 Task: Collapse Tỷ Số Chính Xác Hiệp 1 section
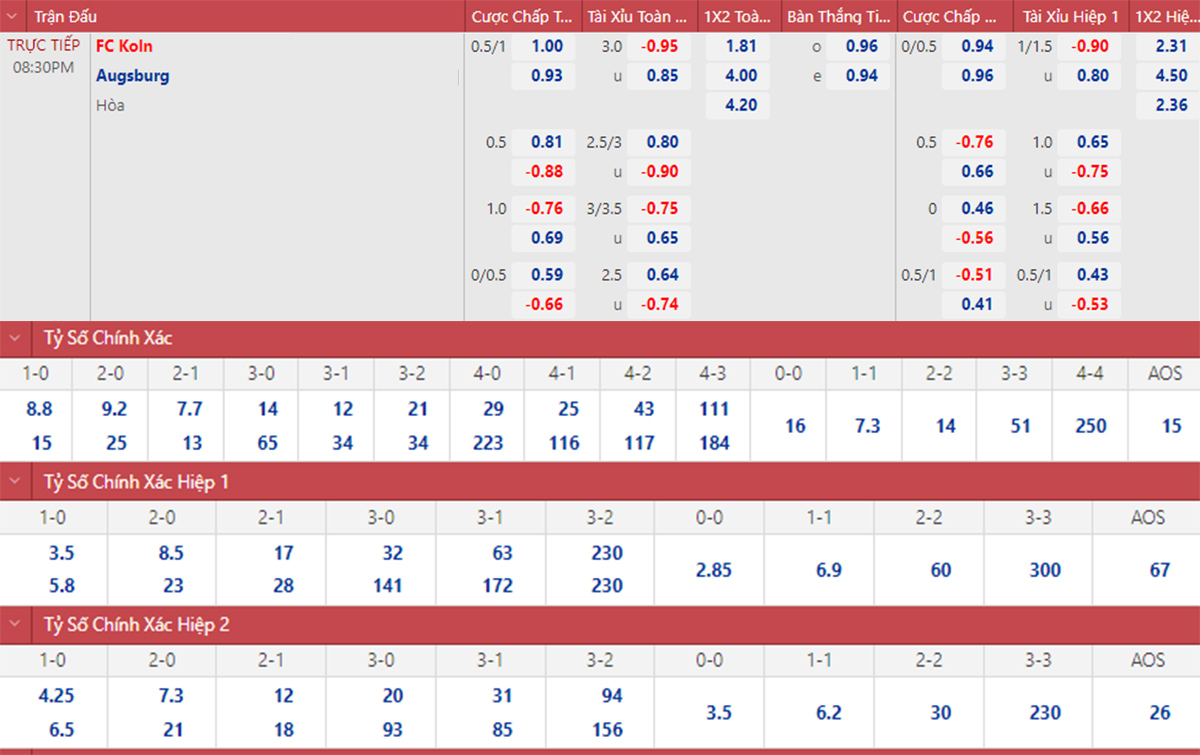(x=16, y=482)
